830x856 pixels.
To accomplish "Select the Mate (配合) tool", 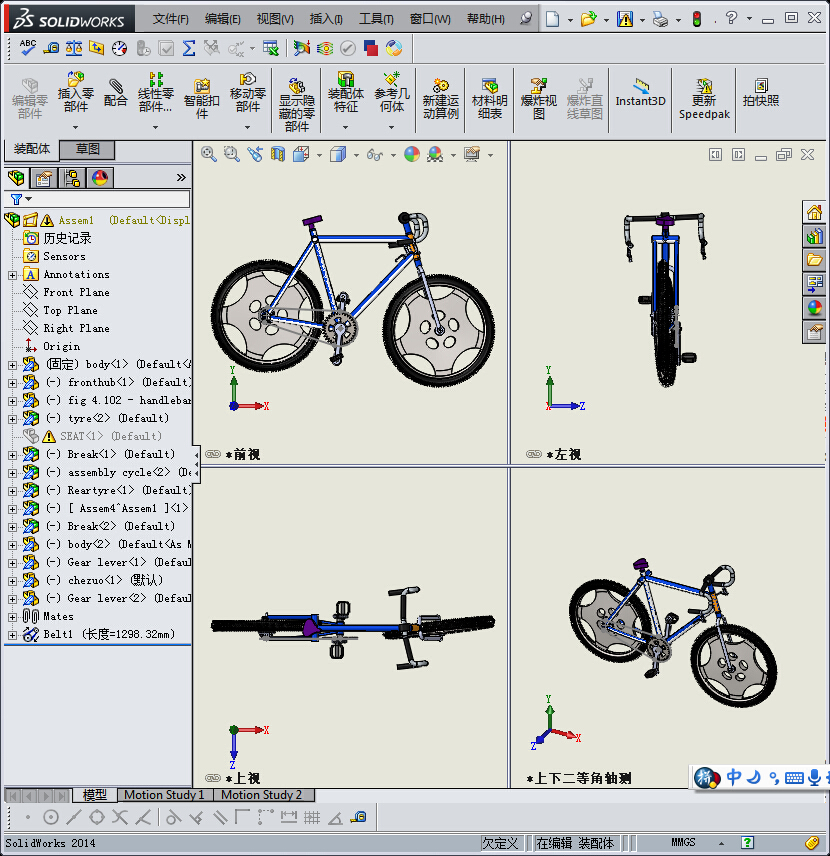I will pyautogui.click(x=116, y=92).
